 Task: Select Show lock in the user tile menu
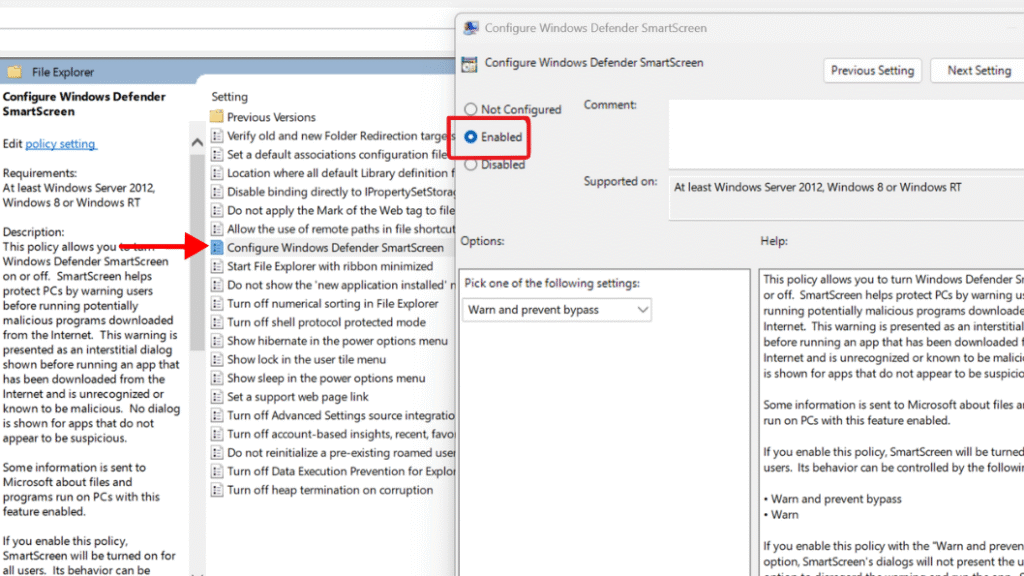[306, 359]
